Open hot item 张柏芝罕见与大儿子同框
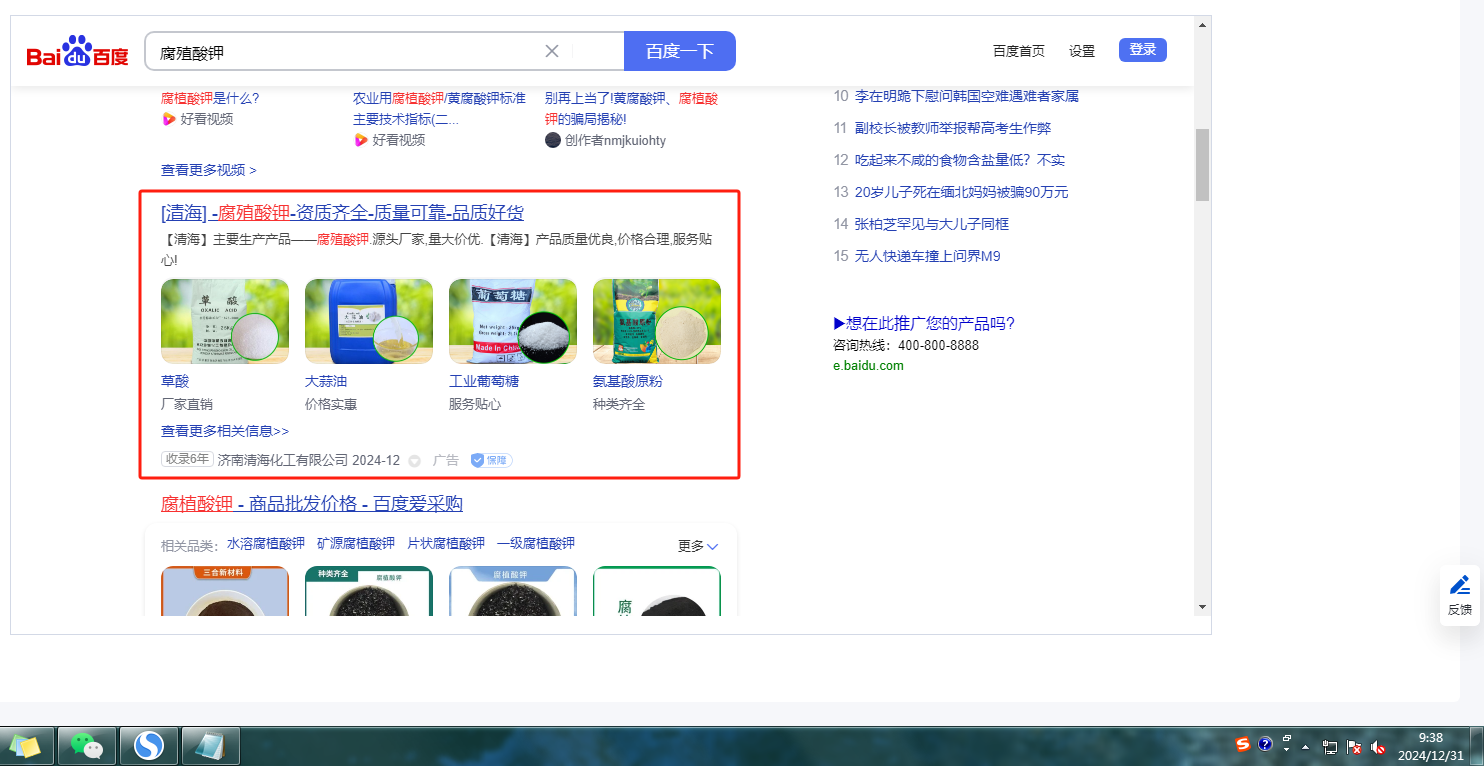The height and width of the screenshot is (766, 1484). tap(932, 224)
